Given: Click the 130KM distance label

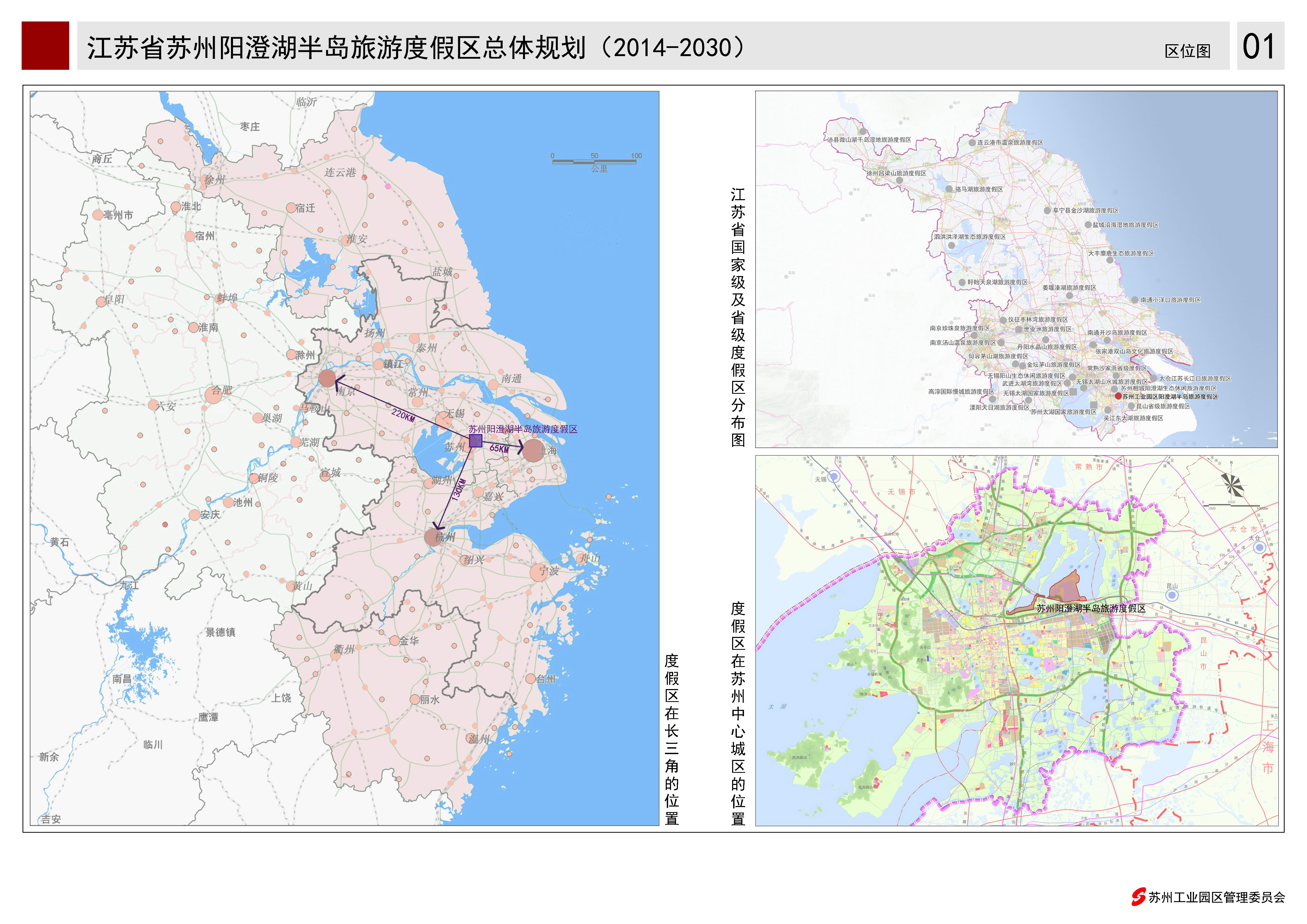Looking at the screenshot, I should (459, 489).
